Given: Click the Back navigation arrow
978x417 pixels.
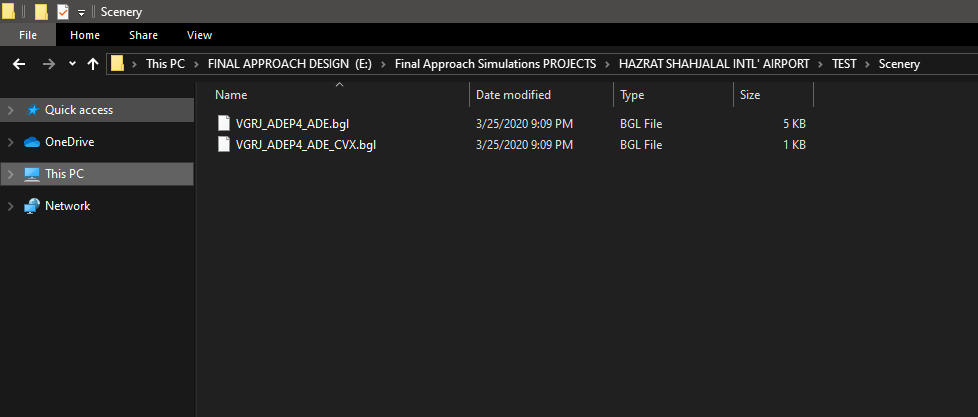Looking at the screenshot, I should click(20, 64).
